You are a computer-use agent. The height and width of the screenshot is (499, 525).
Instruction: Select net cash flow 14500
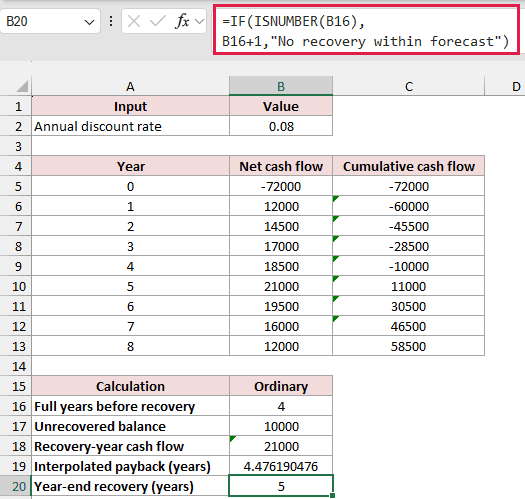tap(281, 226)
